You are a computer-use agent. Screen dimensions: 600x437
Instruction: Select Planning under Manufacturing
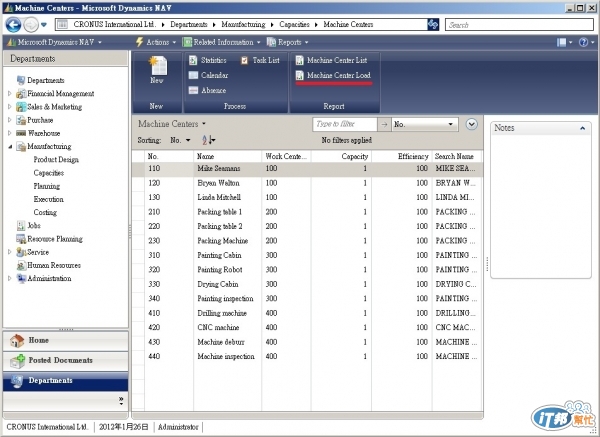(47, 186)
